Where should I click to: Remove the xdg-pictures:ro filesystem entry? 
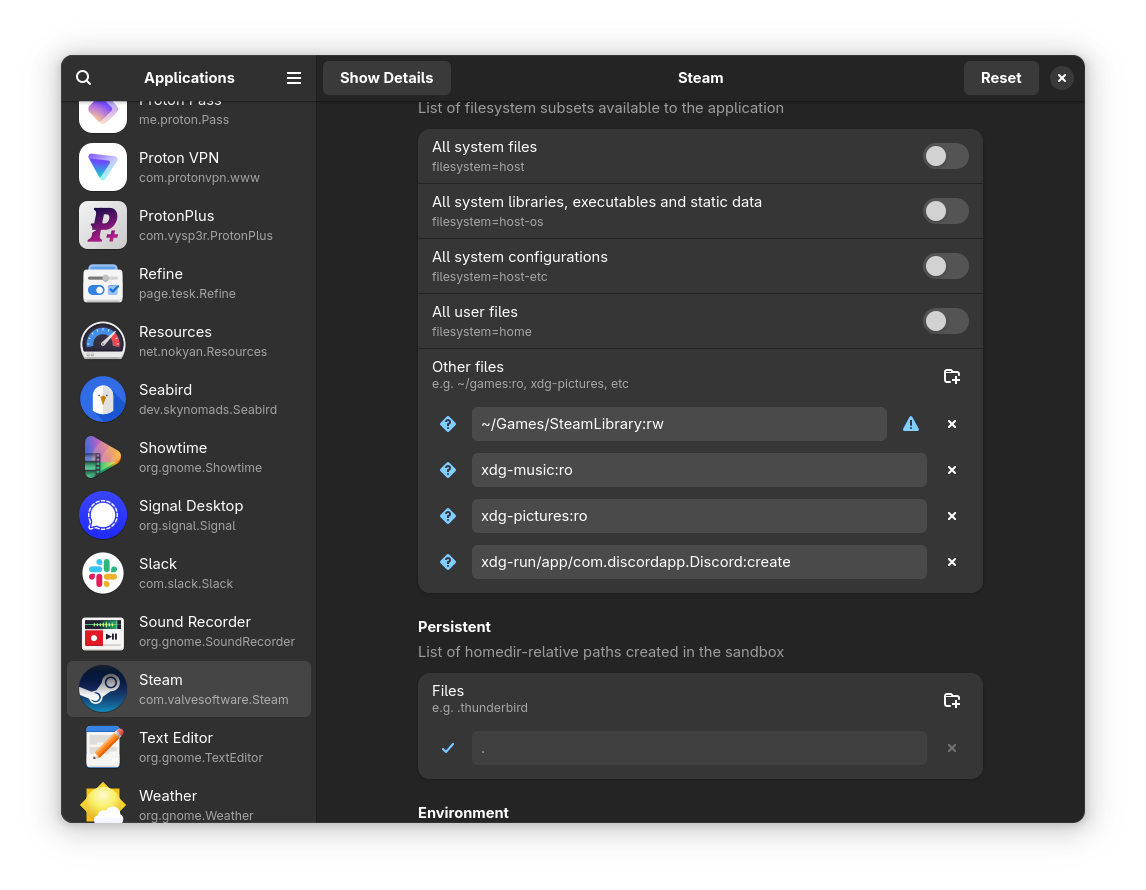click(952, 516)
